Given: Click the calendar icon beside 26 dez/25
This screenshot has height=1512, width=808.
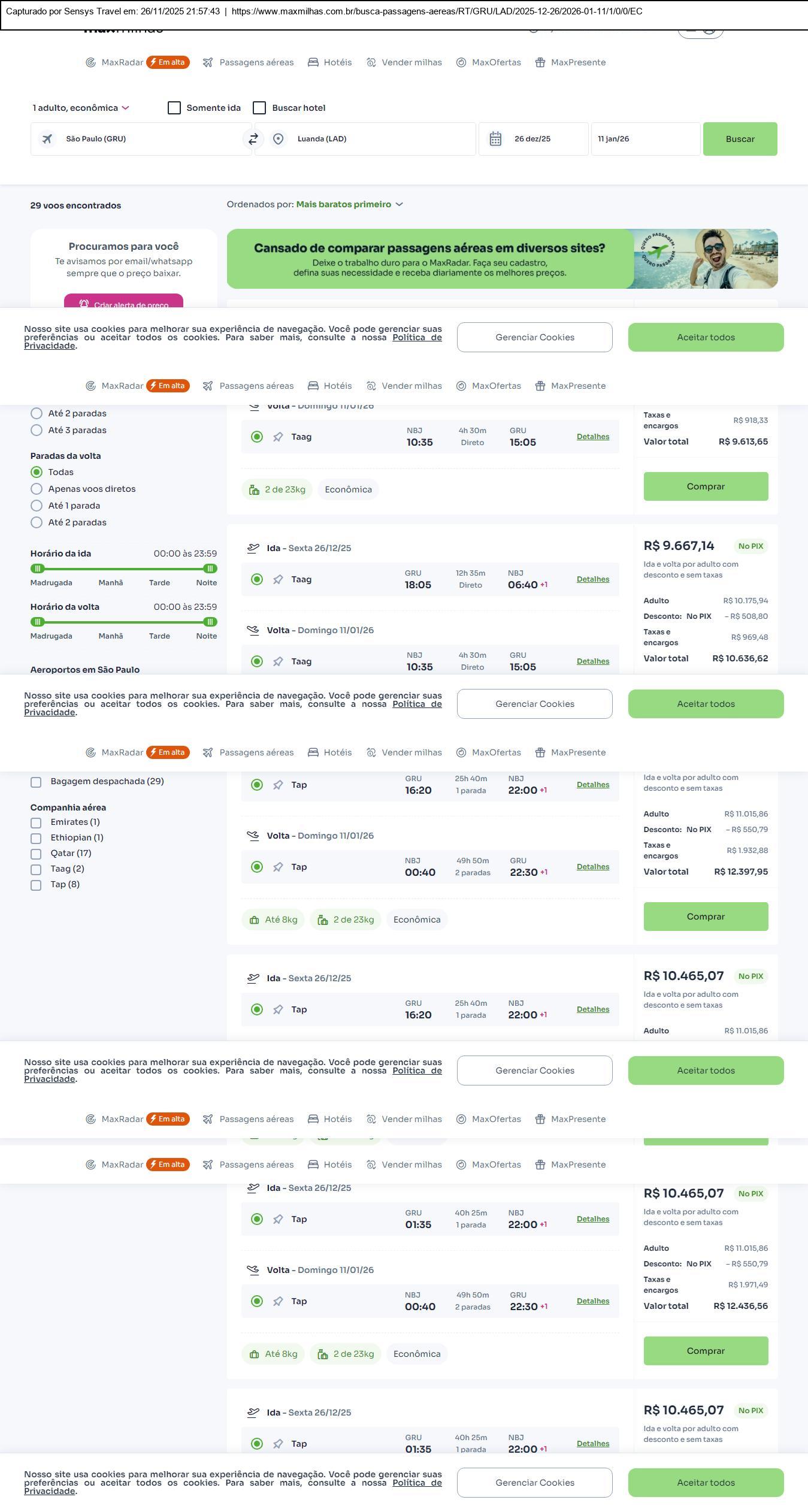Looking at the screenshot, I should (495, 139).
